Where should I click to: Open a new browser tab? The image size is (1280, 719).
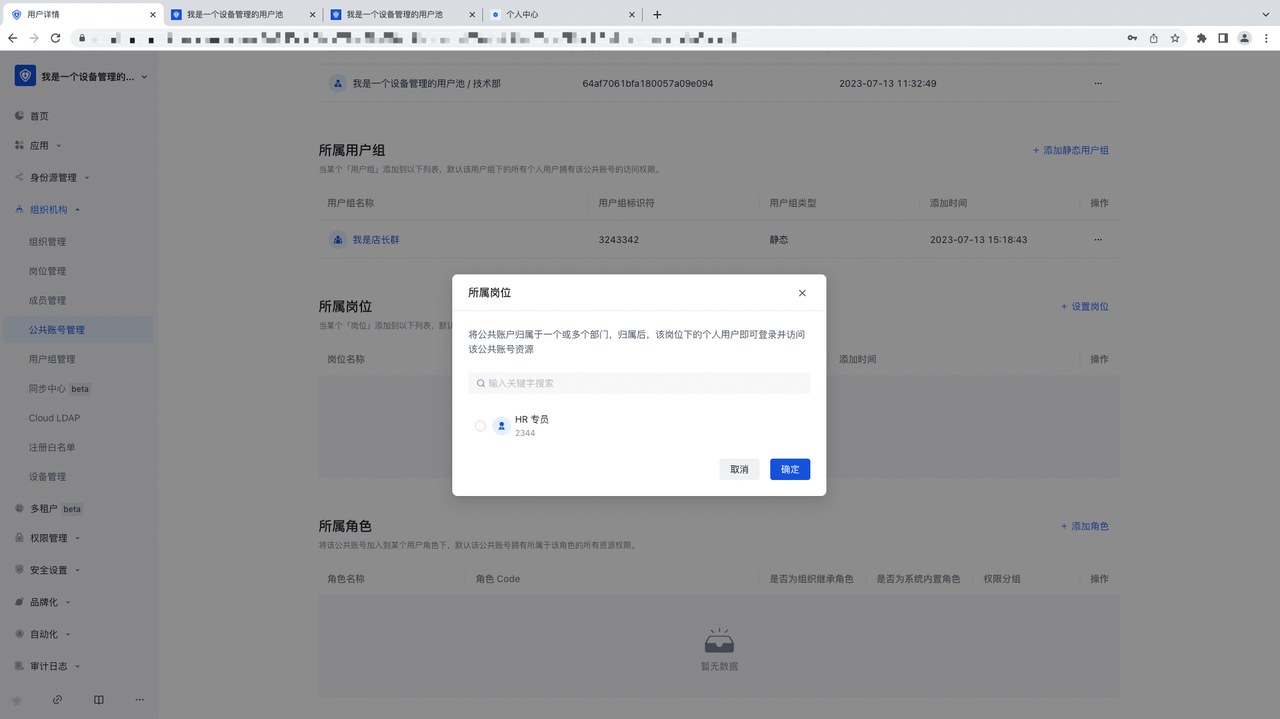657,15
